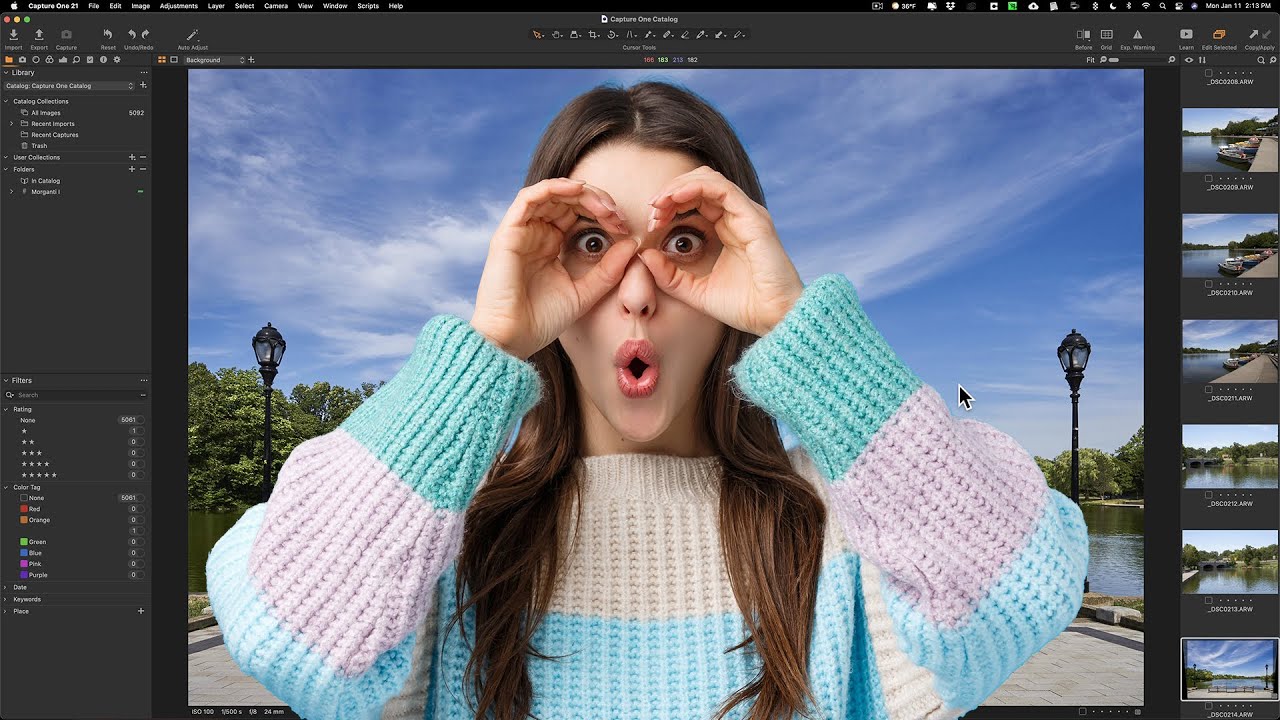This screenshot has width=1280, height=720.
Task: Tick the checkbox above _DSC0208.ARW
Action: [1208, 73]
